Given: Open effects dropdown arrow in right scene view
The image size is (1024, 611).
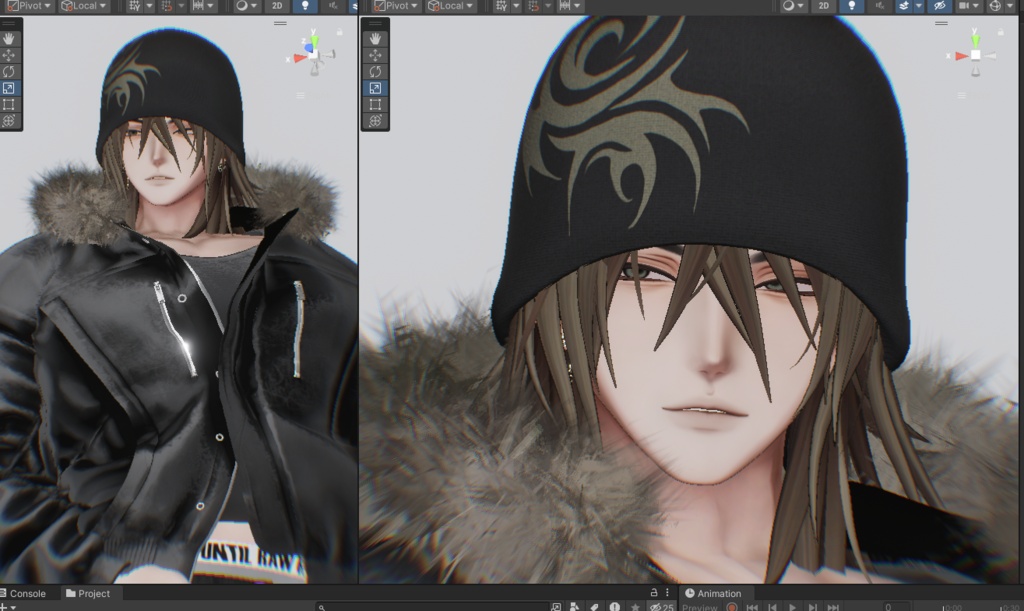Looking at the screenshot, I should [919, 6].
